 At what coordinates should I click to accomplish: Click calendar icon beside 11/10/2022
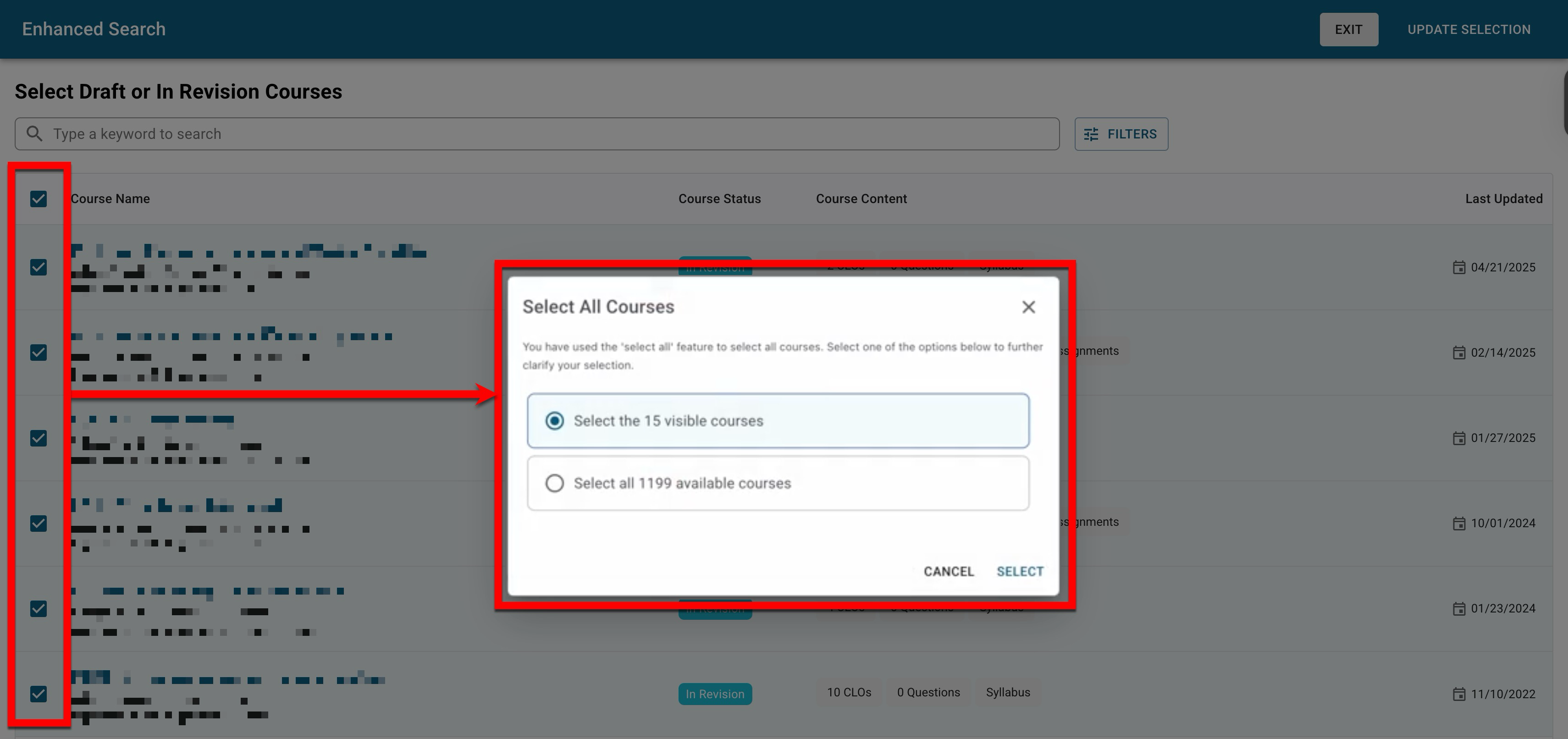point(1458,694)
